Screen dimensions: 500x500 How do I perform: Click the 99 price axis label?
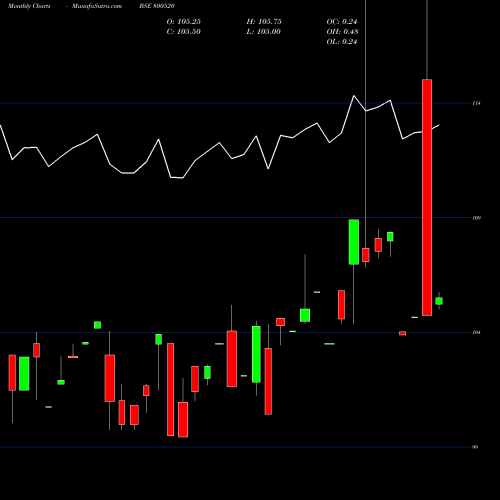(x=475, y=447)
